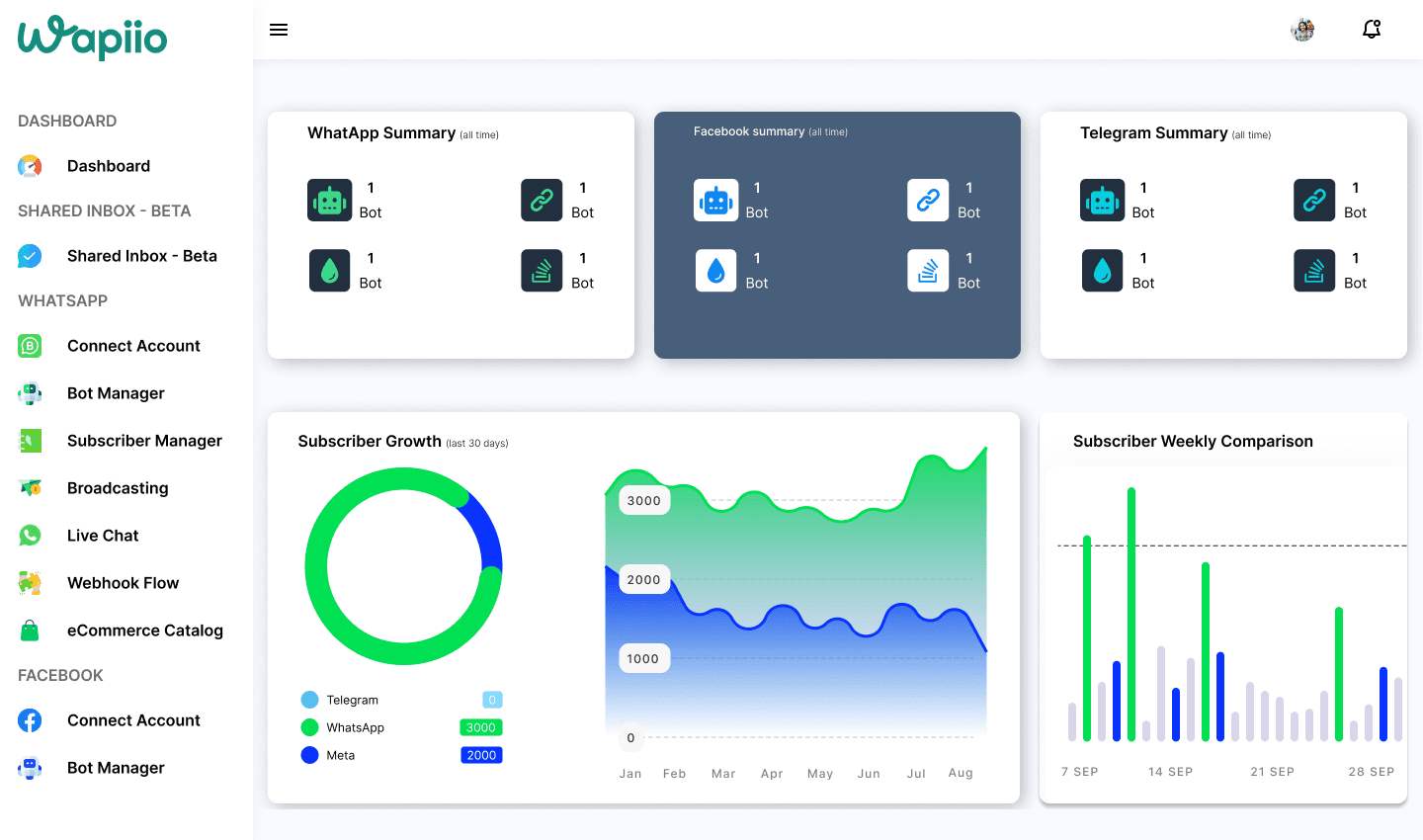Go to Broadcasting
The width and height of the screenshot is (1423, 840).
click(x=118, y=488)
